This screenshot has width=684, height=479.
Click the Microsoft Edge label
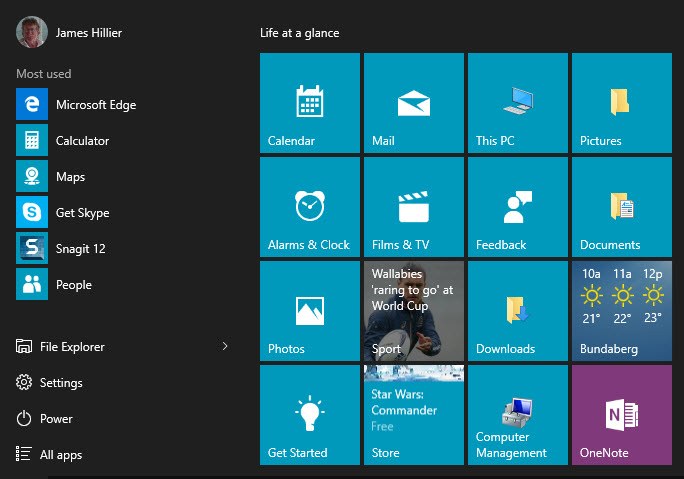pos(96,105)
